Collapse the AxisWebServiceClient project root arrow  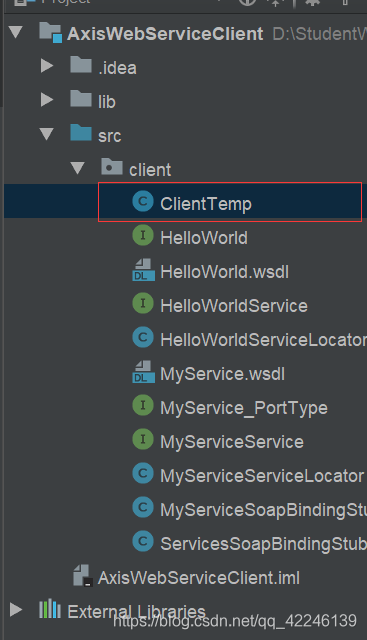[x=16, y=32]
